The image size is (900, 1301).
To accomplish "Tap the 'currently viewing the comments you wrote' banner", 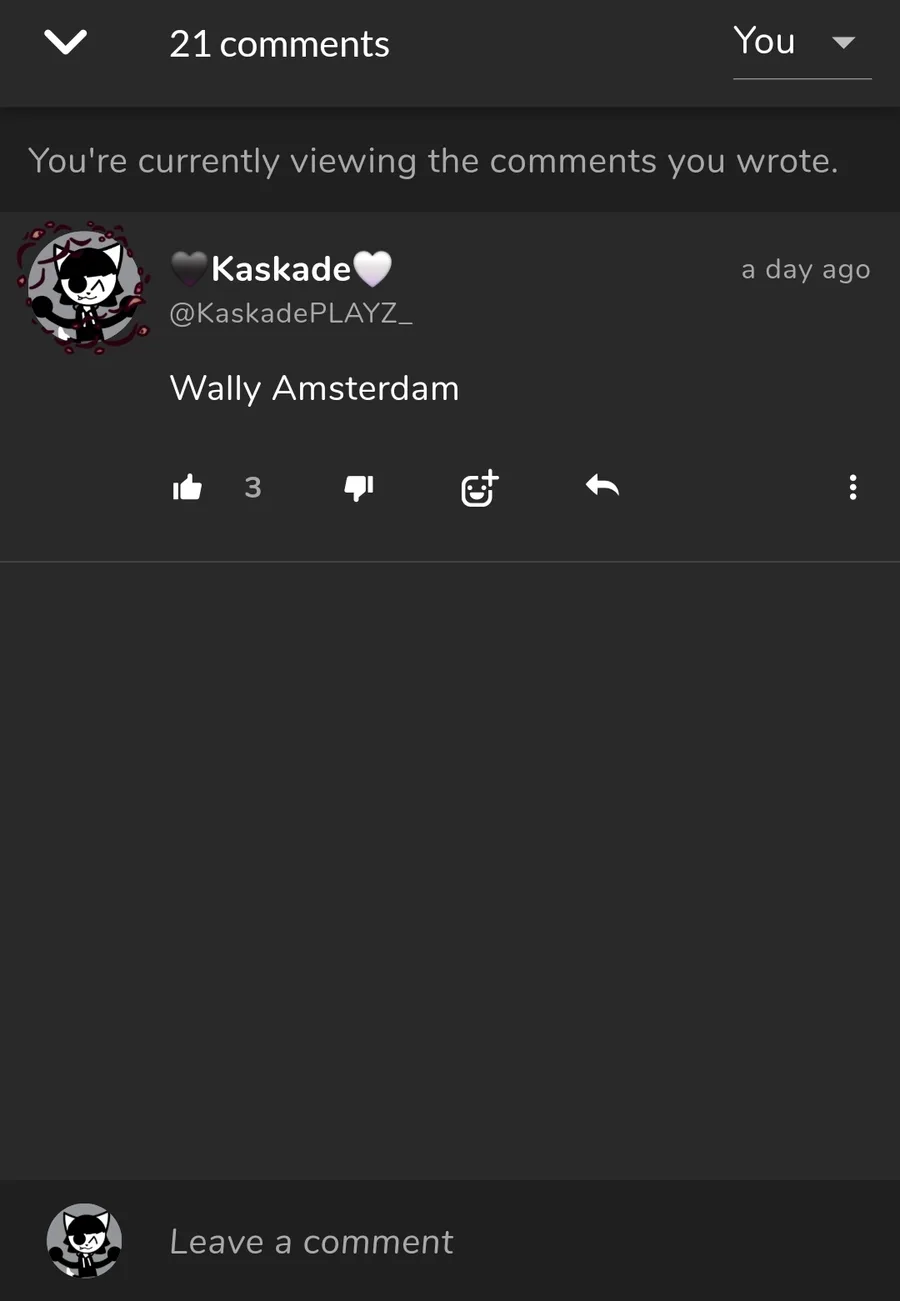I will tap(433, 160).
